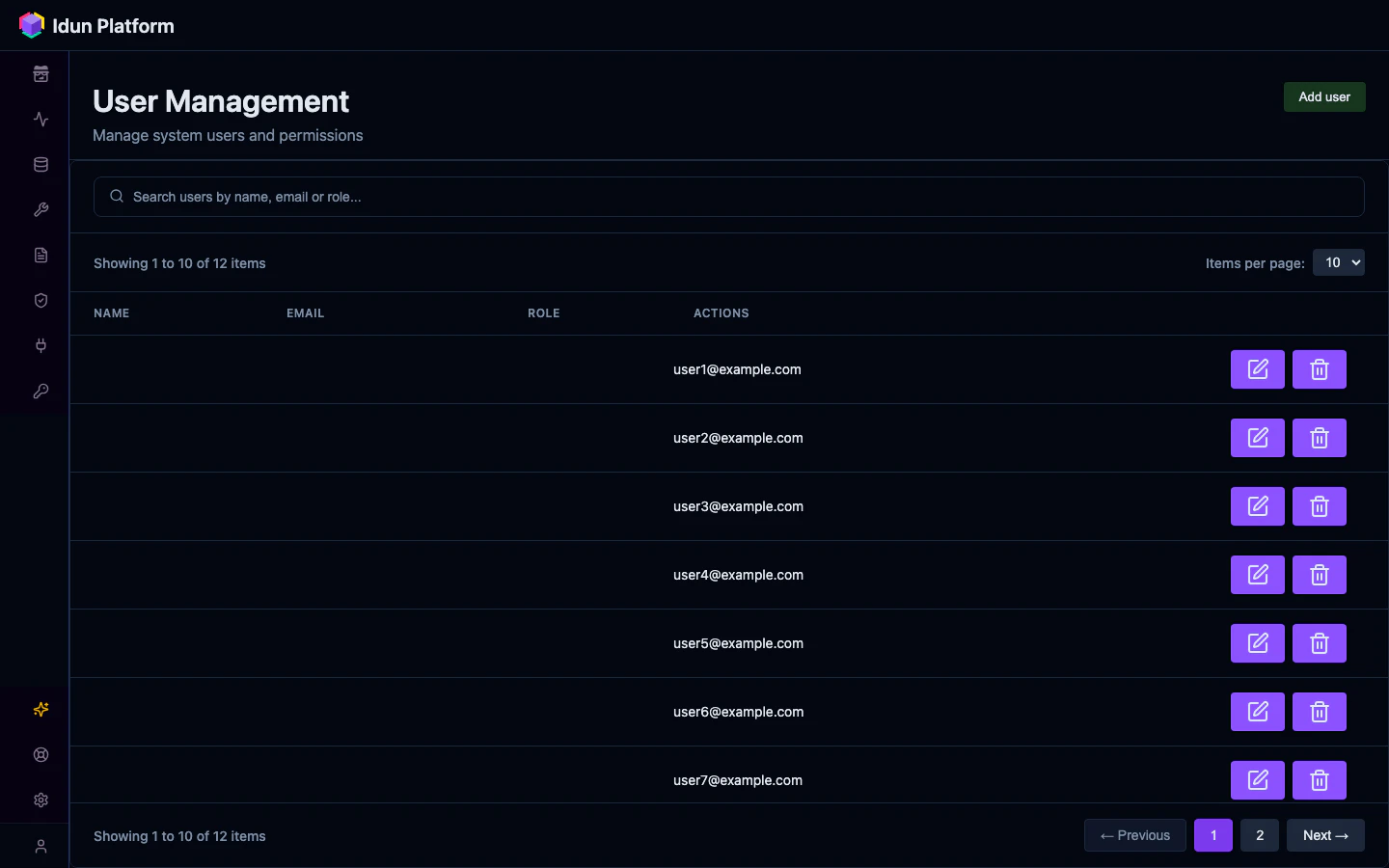
Task: Open the database section from the sidebar
Action: pyautogui.click(x=41, y=164)
